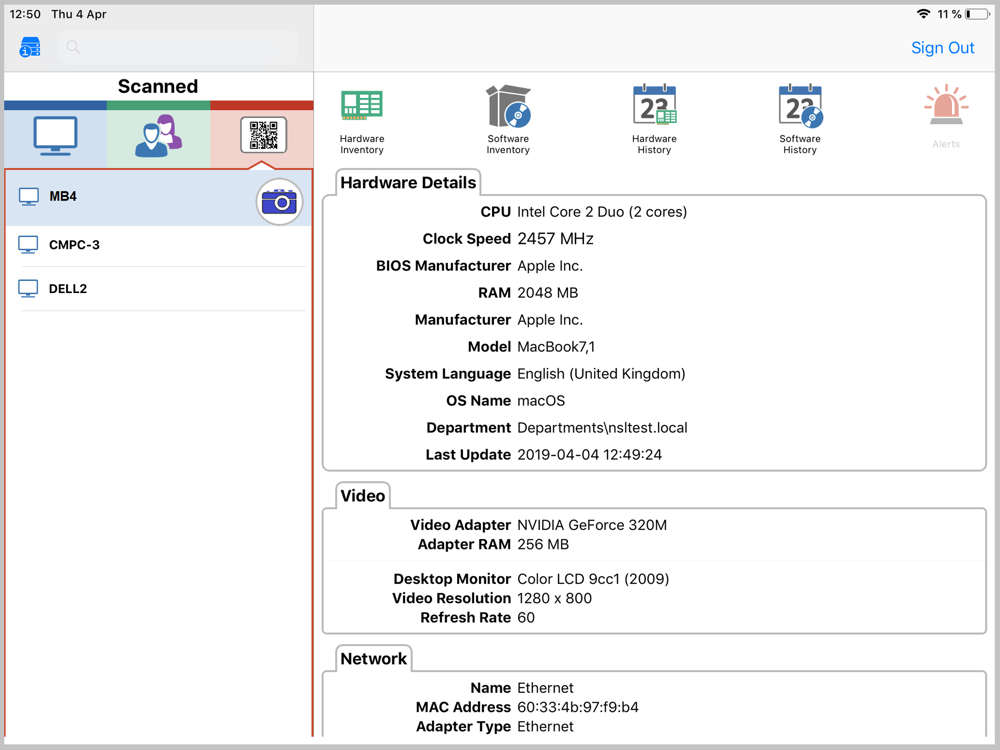
Task: Tap the server info app icon
Action: coord(30,48)
